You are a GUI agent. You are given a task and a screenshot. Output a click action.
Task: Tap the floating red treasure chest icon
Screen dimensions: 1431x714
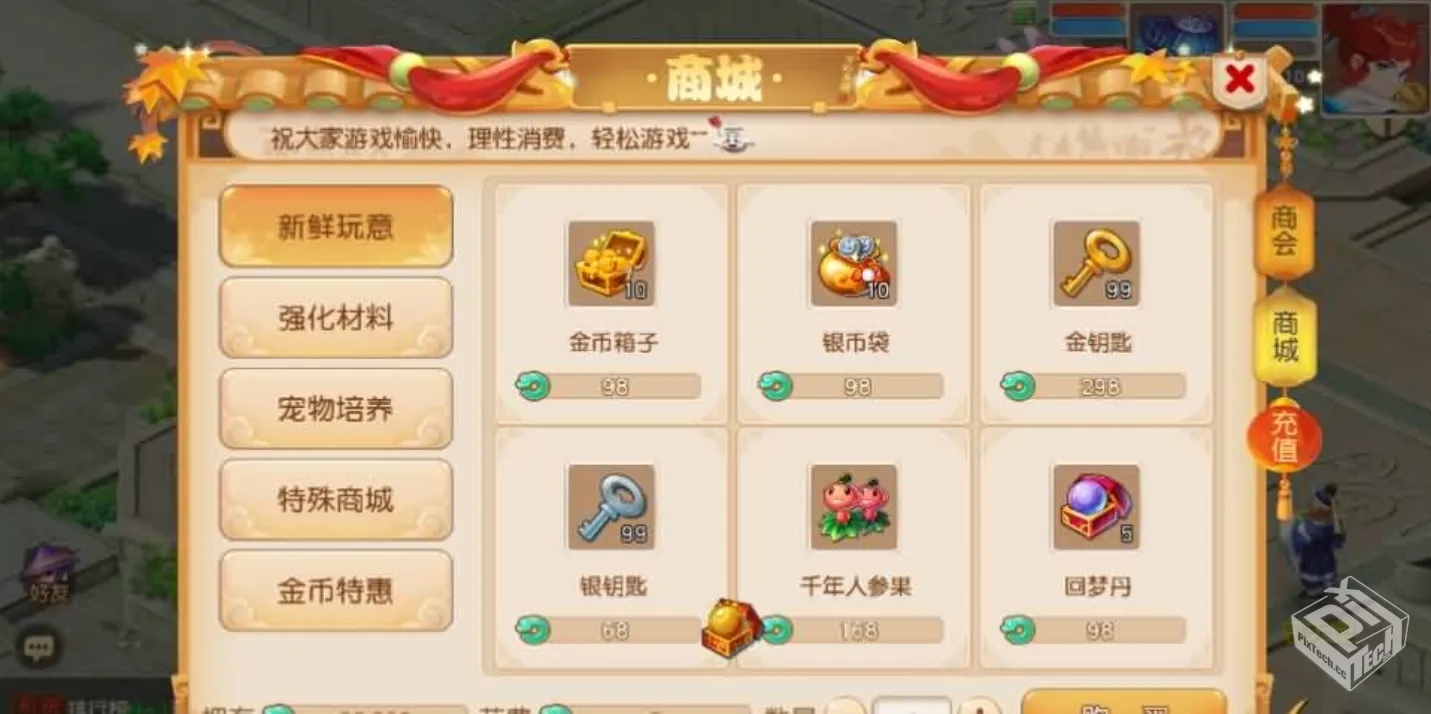coord(731,628)
